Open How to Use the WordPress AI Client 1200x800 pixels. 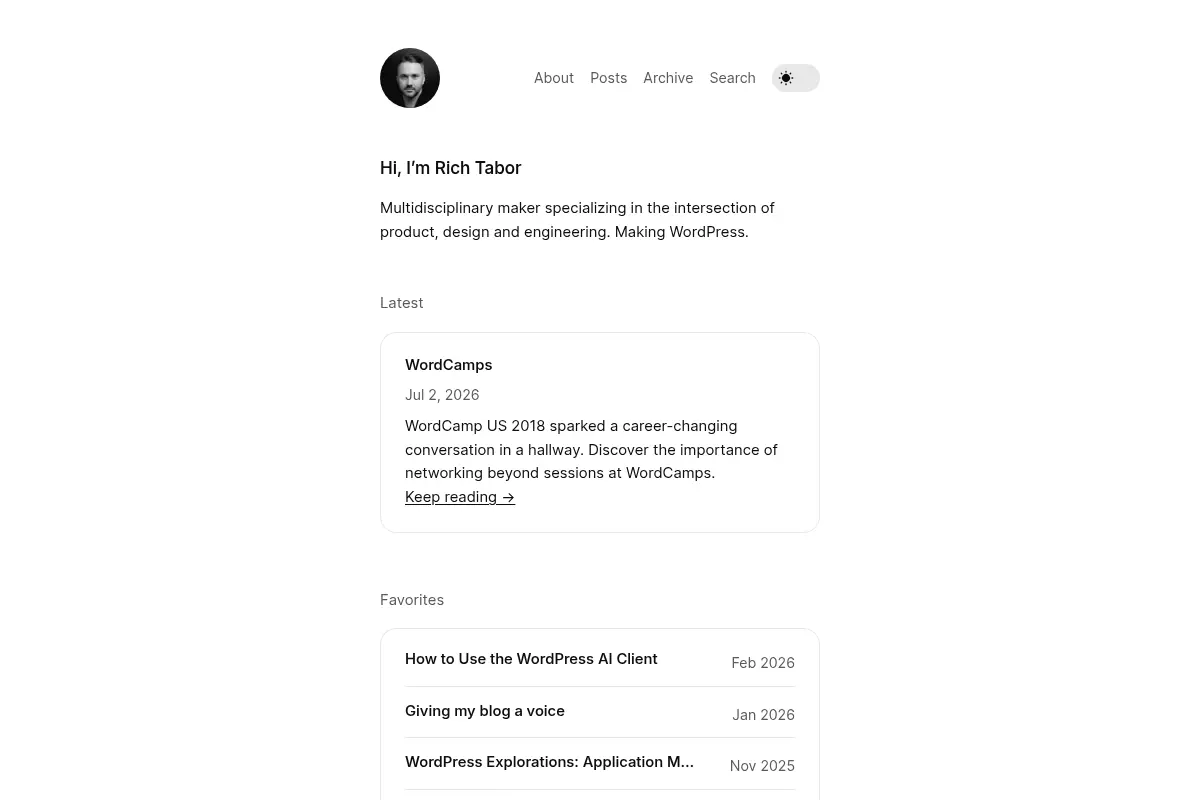click(531, 659)
